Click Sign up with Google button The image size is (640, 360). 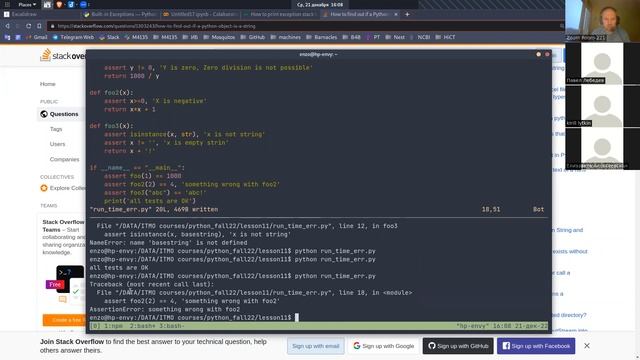tap(384, 346)
